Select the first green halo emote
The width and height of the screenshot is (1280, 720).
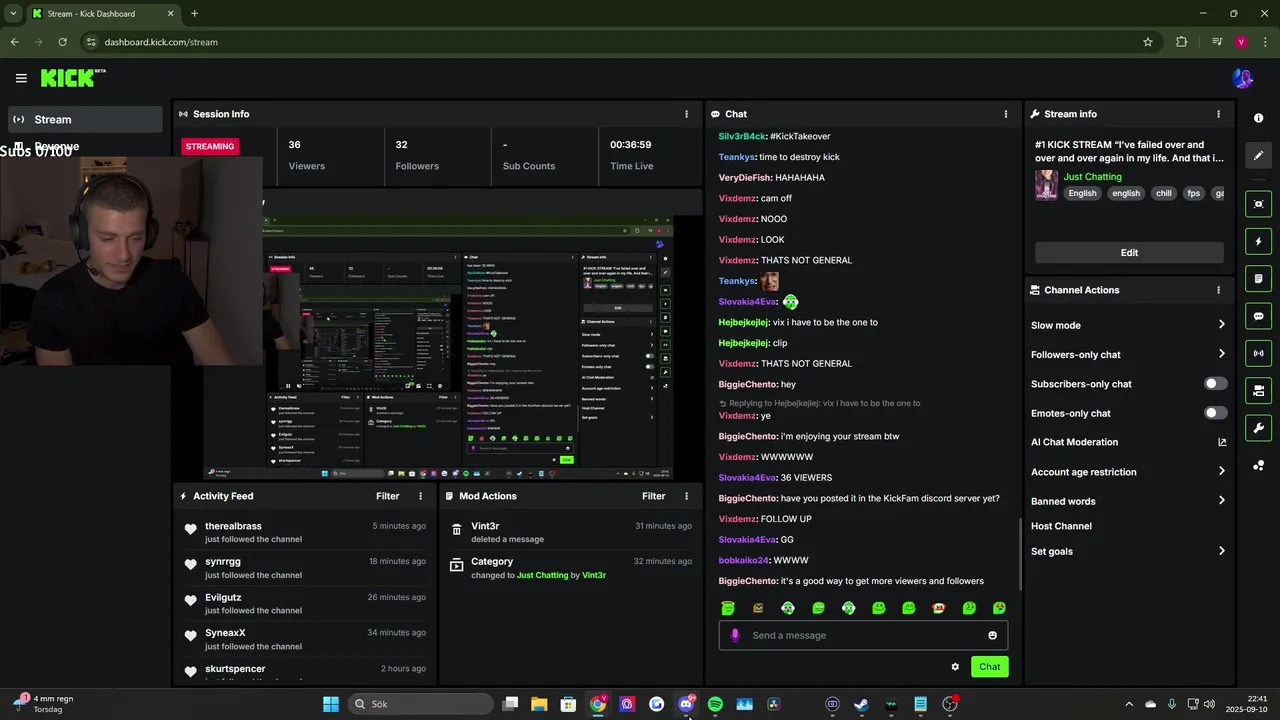(728, 608)
